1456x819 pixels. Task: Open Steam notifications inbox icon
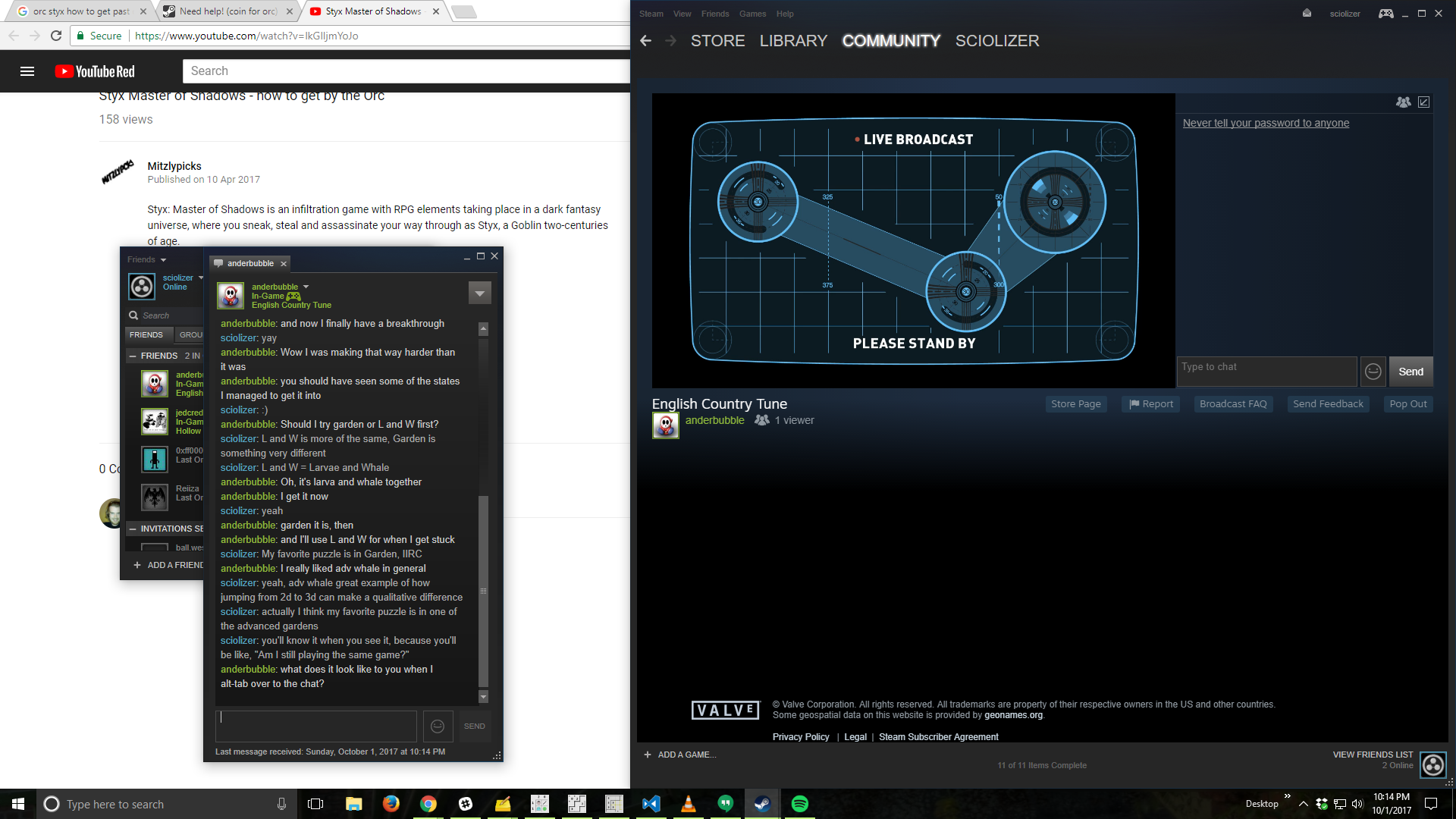1307,14
